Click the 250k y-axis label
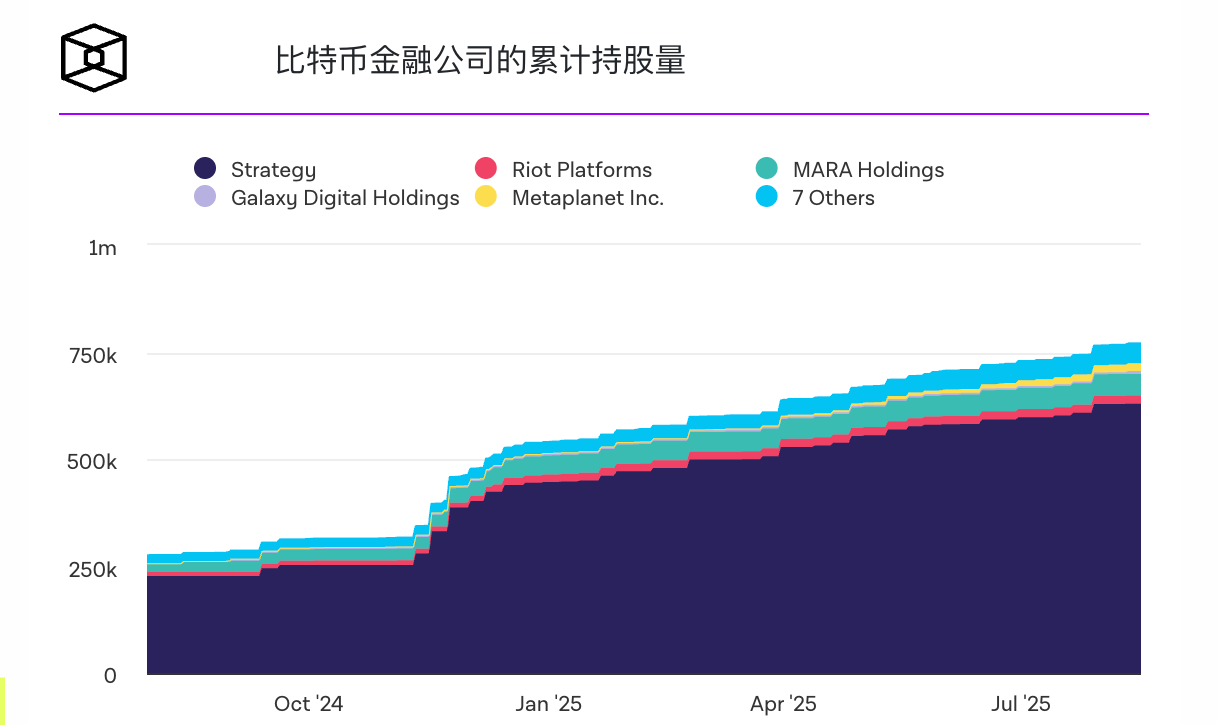Image resolution: width=1218 pixels, height=726 pixels. (x=92, y=569)
